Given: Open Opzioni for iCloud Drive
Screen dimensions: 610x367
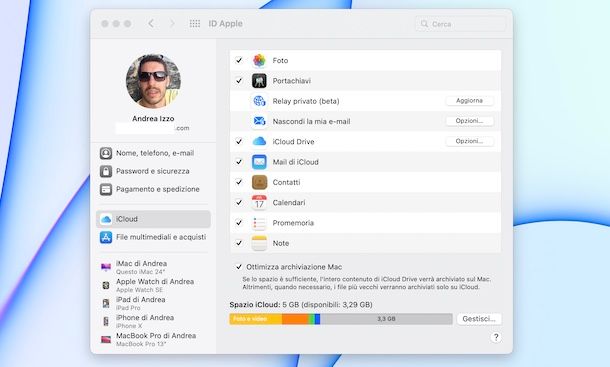Looking at the screenshot, I should 470,141.
